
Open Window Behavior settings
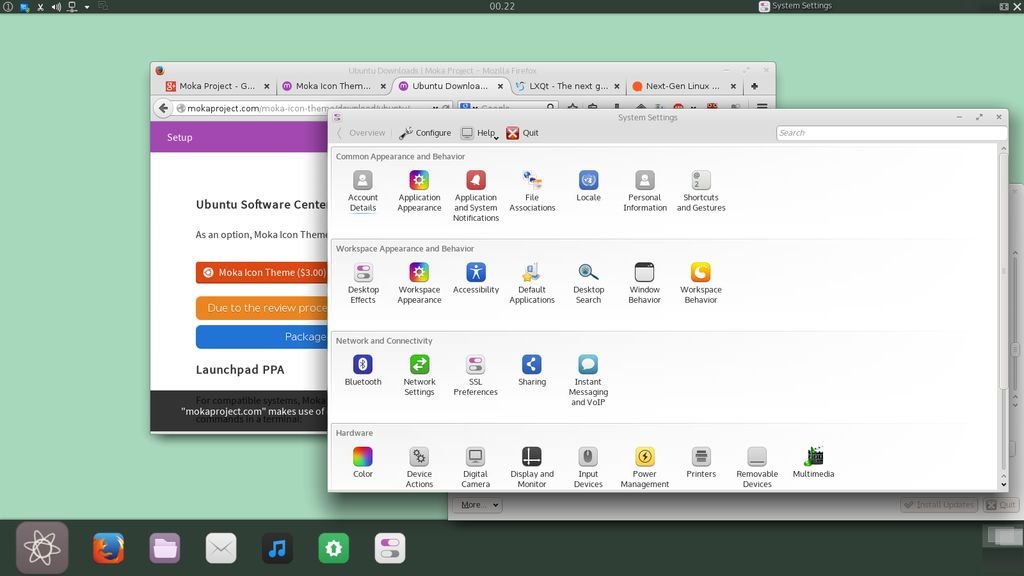click(645, 281)
